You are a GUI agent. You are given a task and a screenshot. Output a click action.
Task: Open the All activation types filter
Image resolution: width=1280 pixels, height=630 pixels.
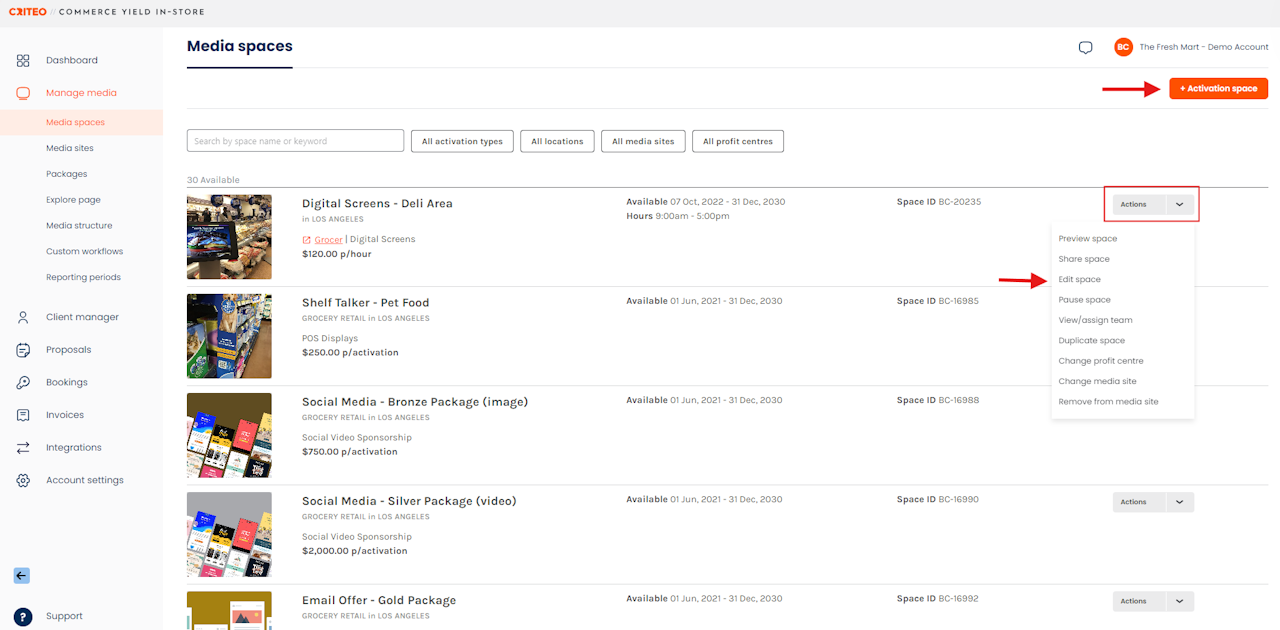(x=462, y=142)
